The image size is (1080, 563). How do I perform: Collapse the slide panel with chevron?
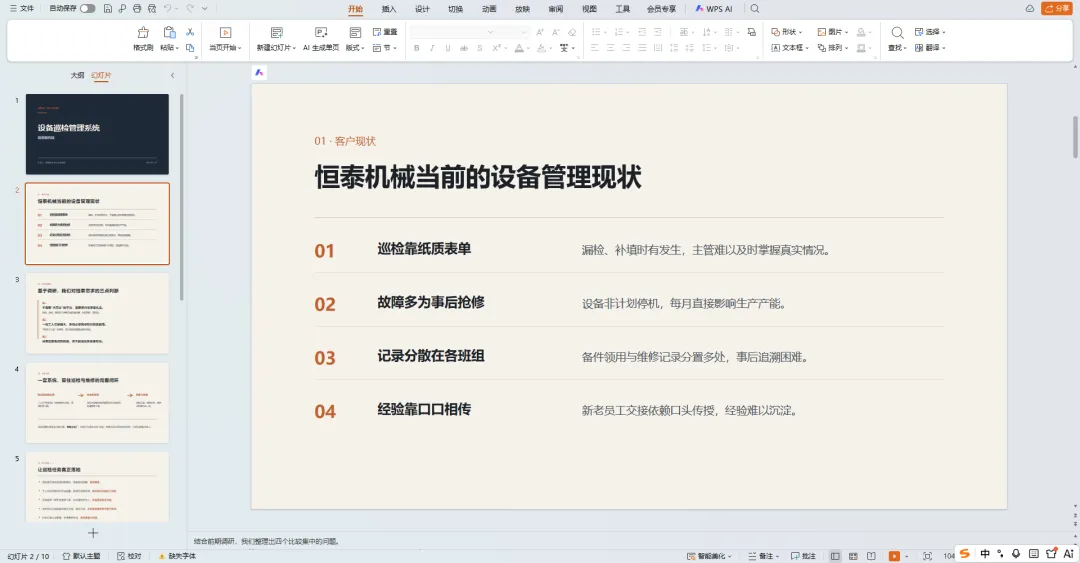(172, 75)
